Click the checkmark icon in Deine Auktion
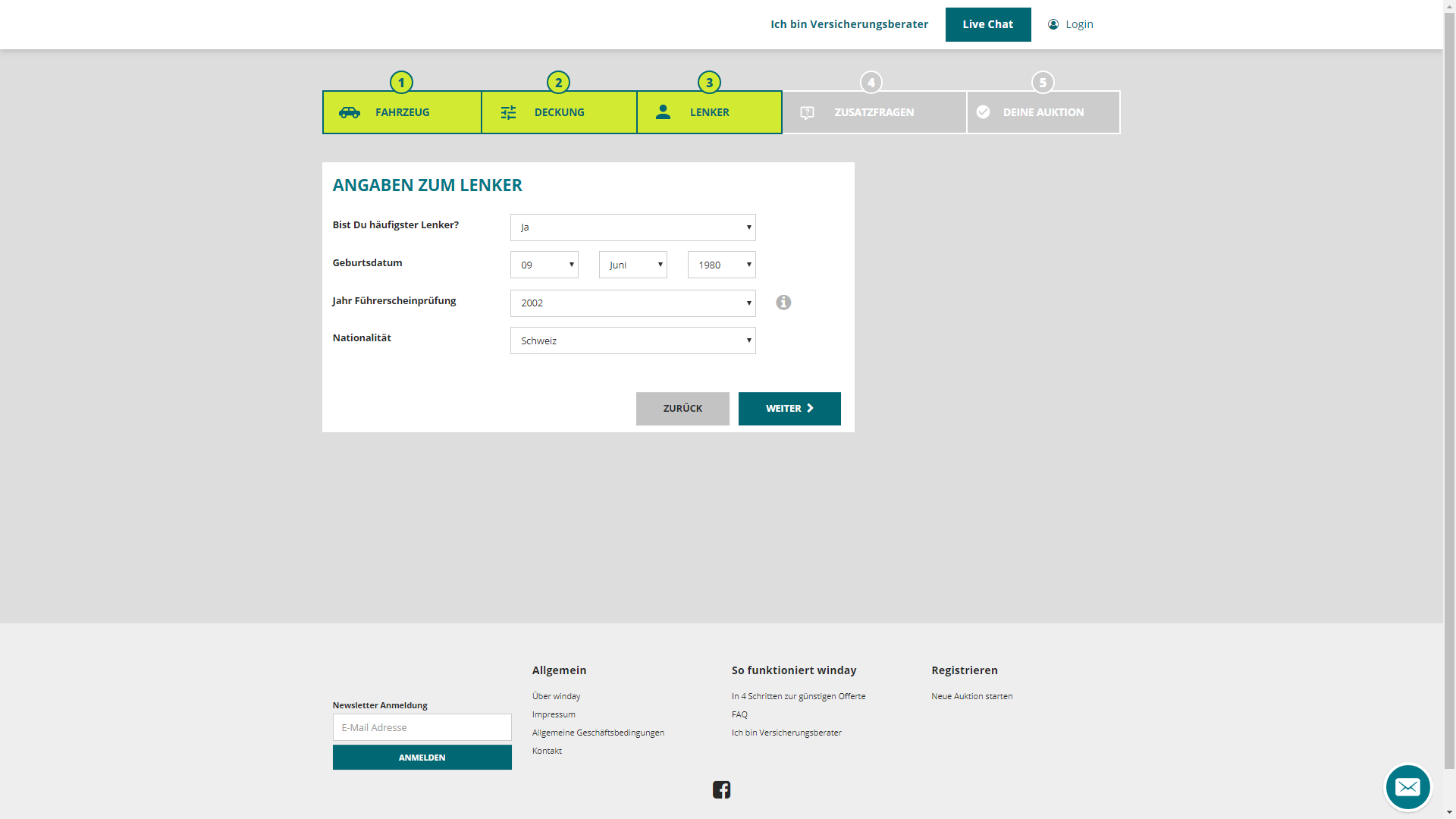The height and width of the screenshot is (819, 1456). pyautogui.click(x=983, y=112)
